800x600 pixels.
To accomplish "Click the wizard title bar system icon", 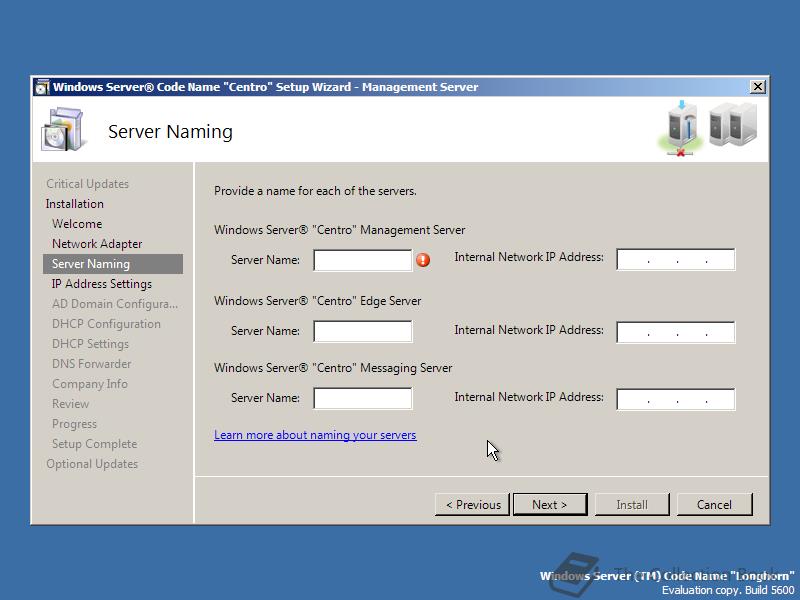I will pyautogui.click(x=42, y=87).
